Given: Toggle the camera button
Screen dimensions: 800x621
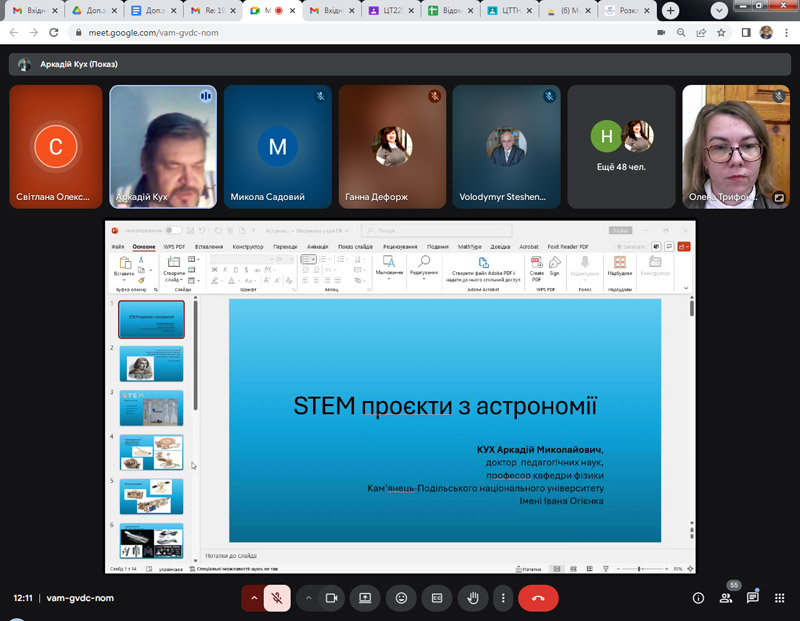Looking at the screenshot, I should pos(331,598).
